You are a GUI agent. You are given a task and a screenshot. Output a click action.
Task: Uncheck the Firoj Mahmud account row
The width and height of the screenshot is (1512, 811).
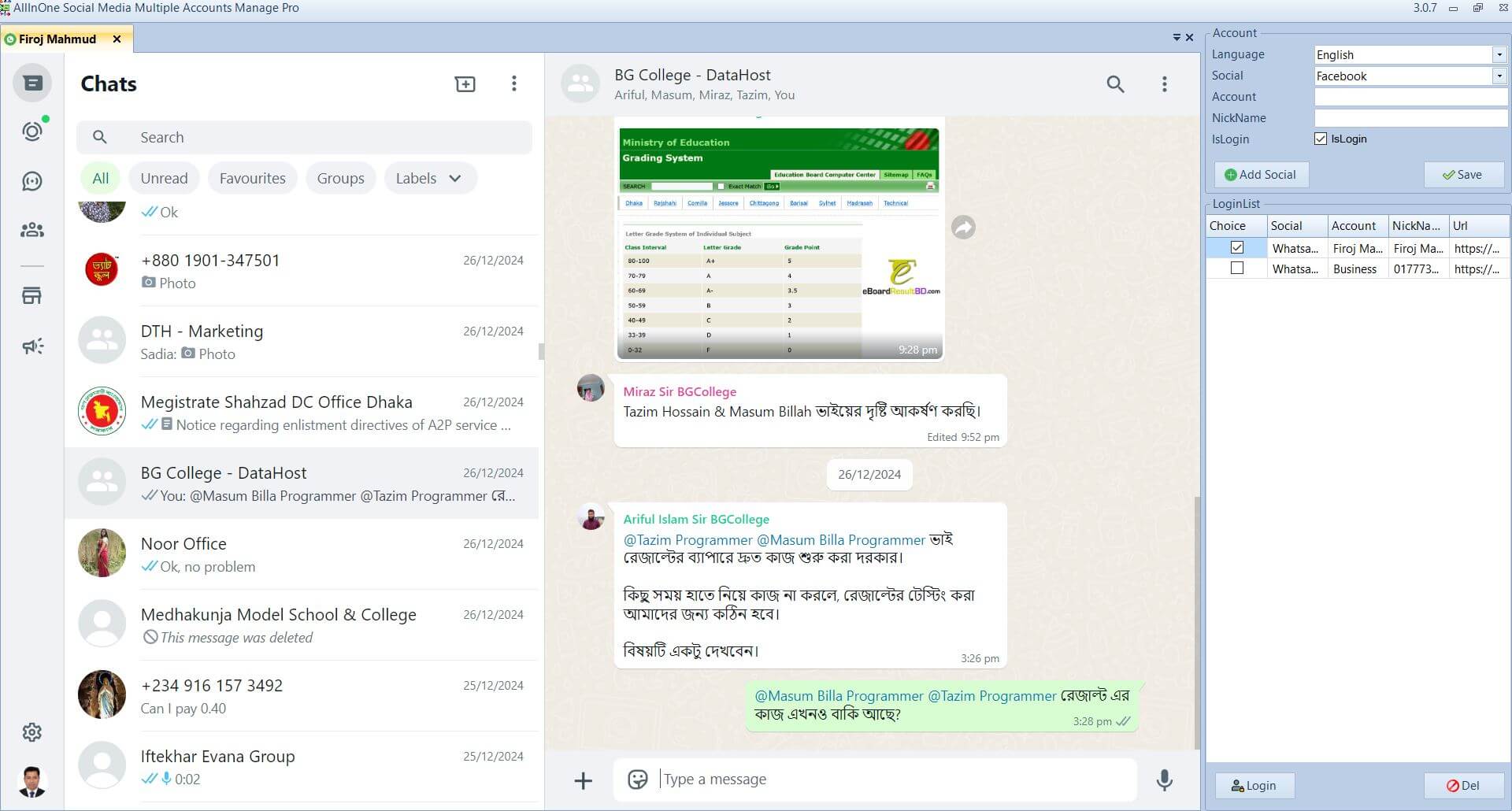click(1236, 248)
